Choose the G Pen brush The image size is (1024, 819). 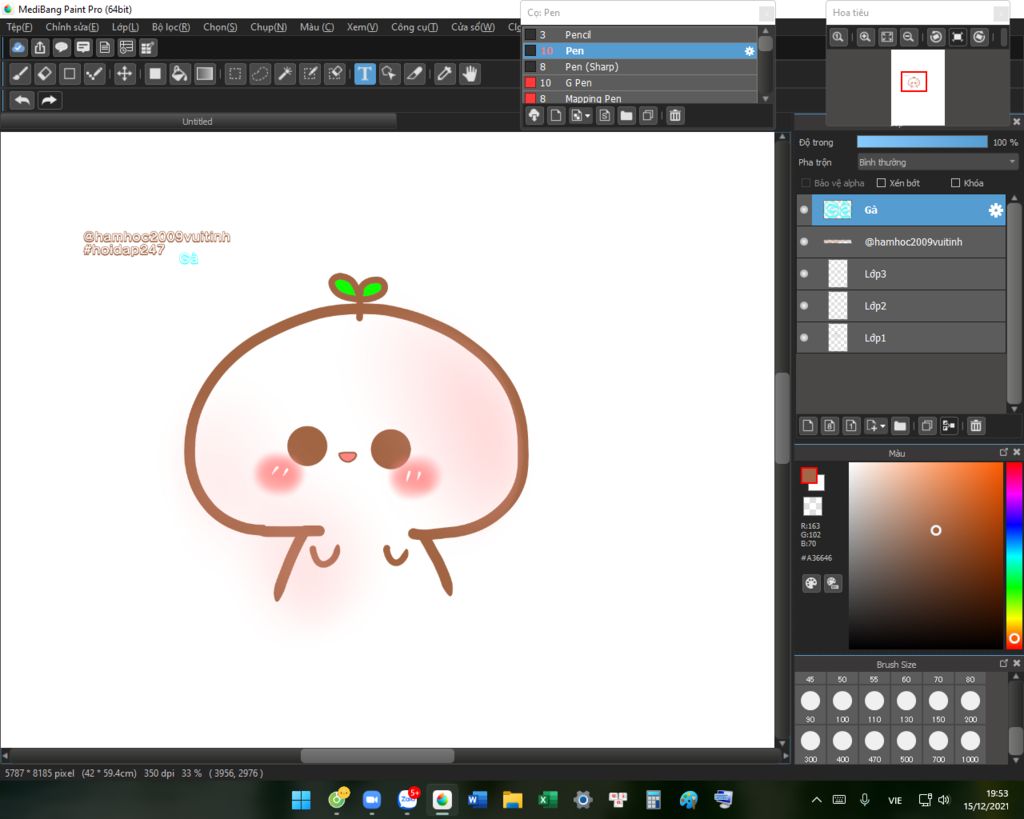pos(640,83)
